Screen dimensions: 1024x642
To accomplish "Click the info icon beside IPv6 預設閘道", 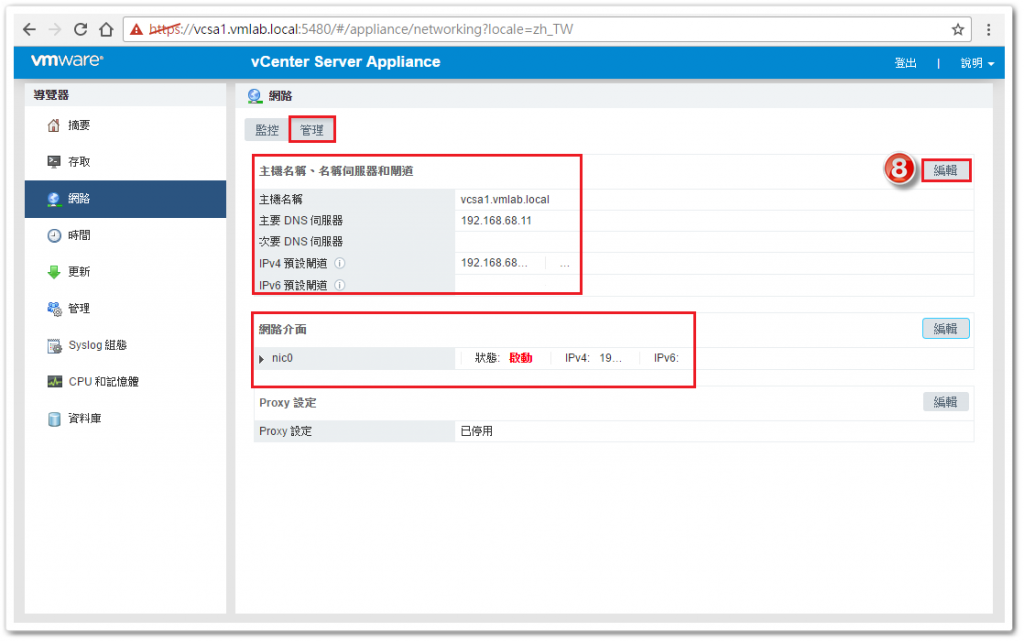I will coord(340,285).
